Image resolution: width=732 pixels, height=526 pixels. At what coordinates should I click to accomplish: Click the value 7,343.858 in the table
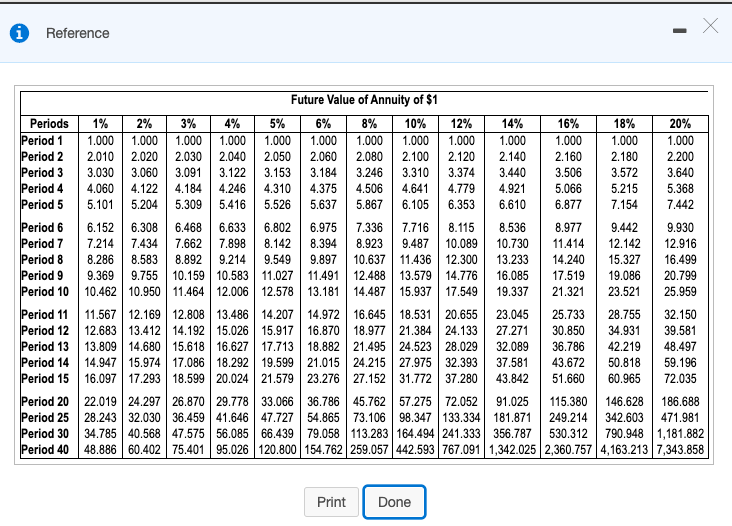coord(680,449)
